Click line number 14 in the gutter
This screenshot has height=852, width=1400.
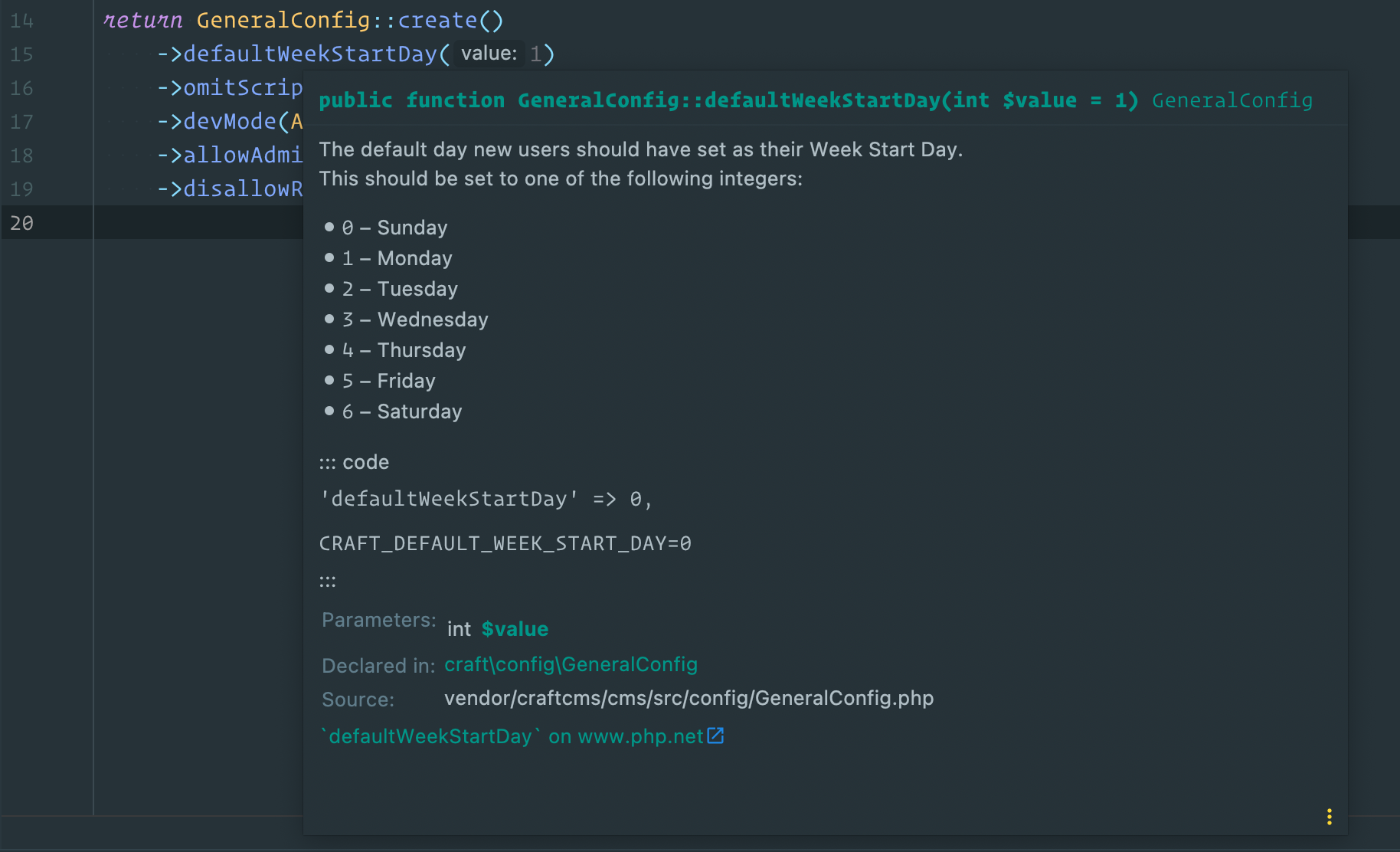click(21, 20)
